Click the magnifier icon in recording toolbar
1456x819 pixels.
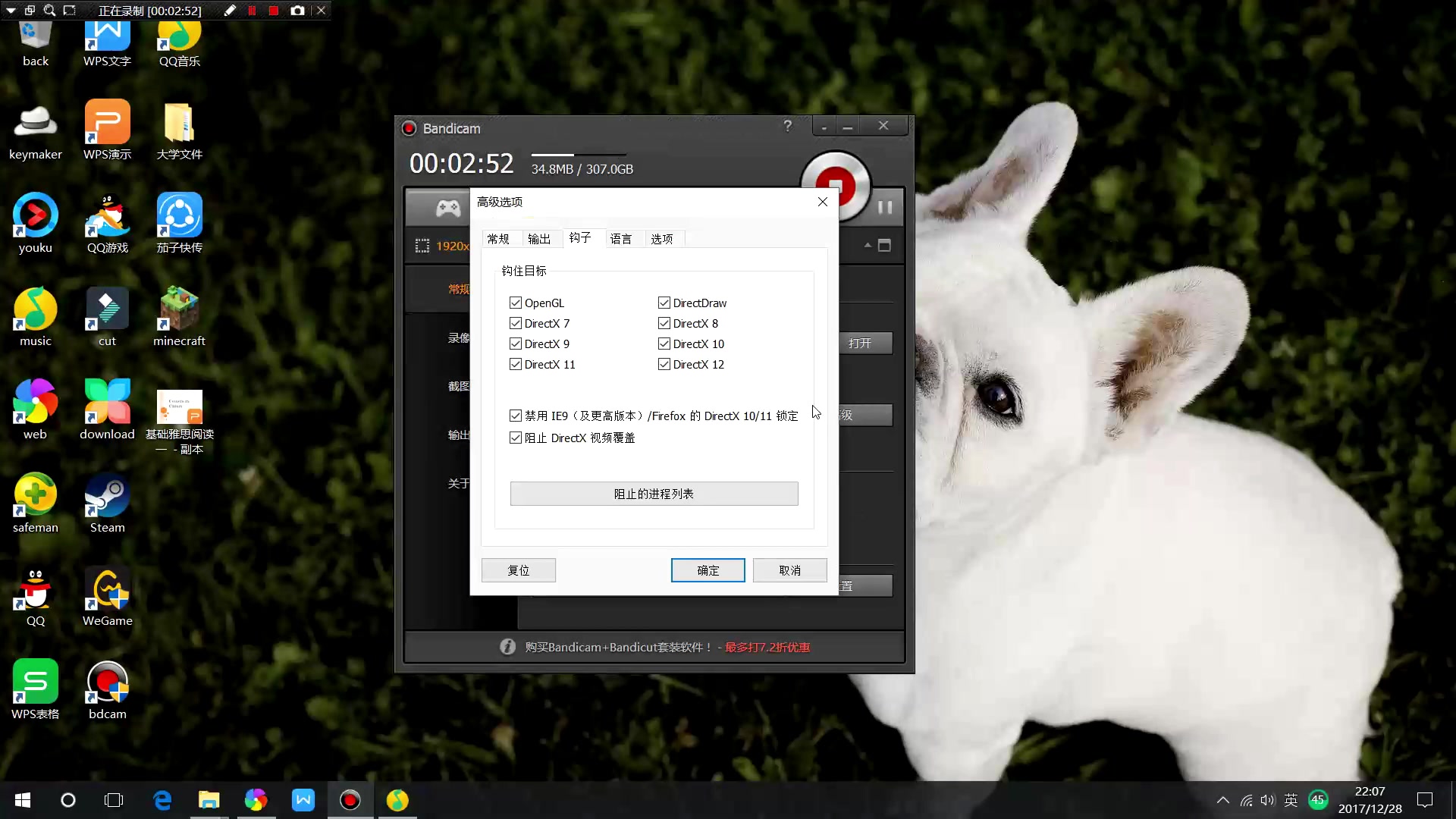pos(49,11)
